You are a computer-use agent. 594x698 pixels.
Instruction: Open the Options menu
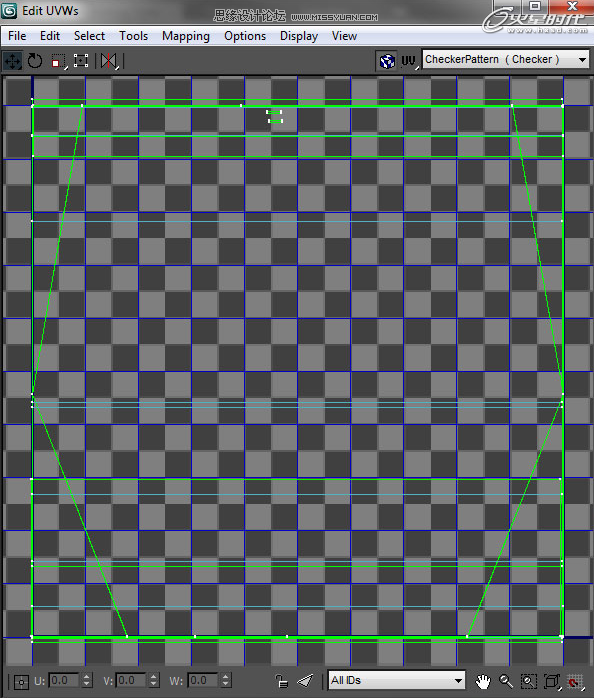click(245, 36)
